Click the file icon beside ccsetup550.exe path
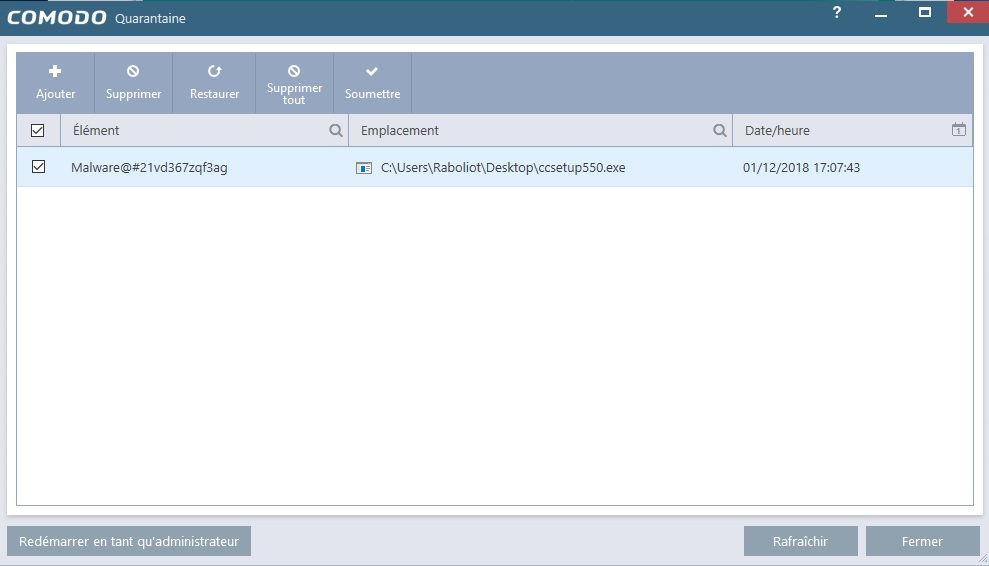The width and height of the screenshot is (989, 566). (x=363, y=168)
